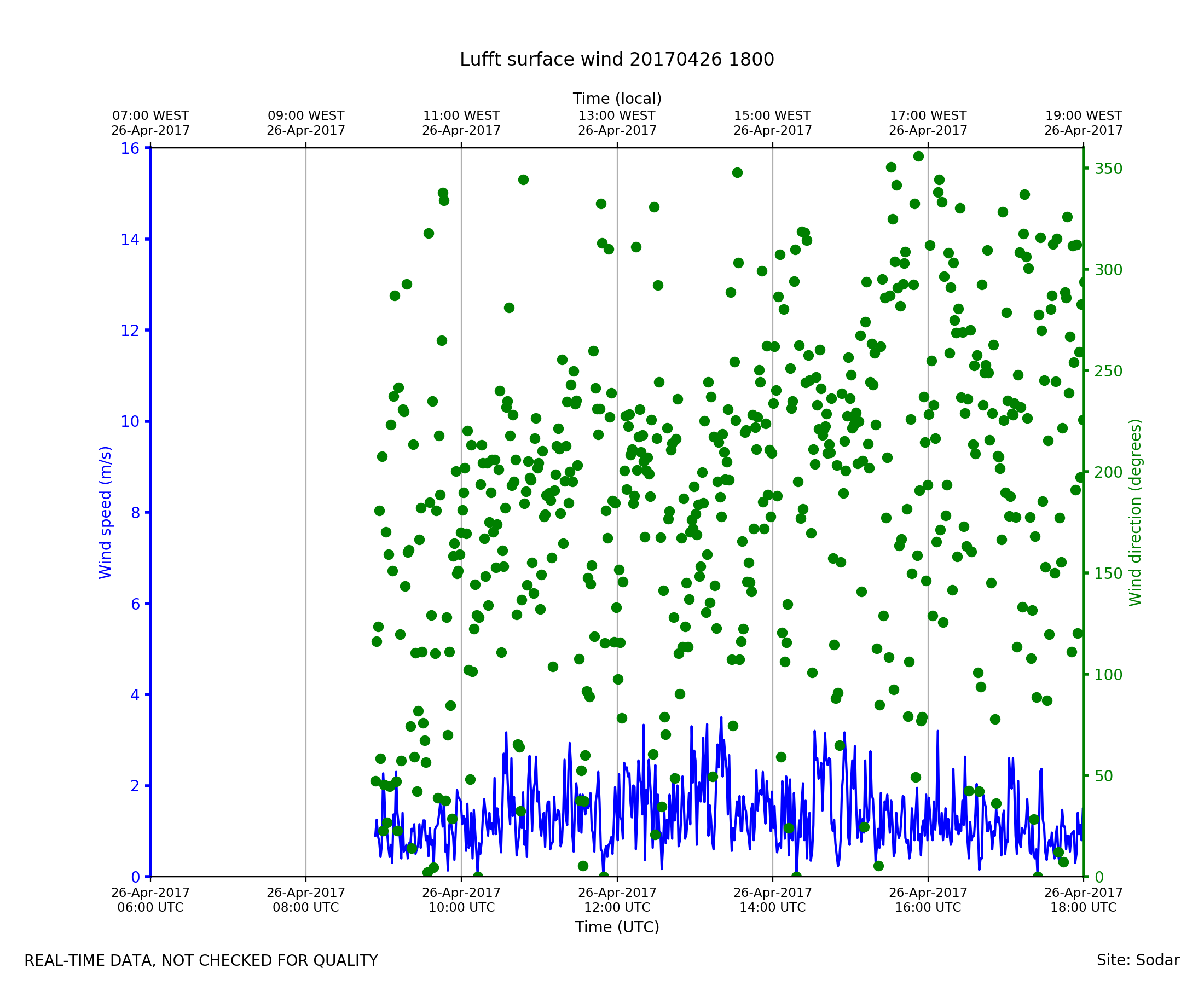The height and width of the screenshot is (985, 1204).
Task: Click the Site: Sodar label
Action: coord(1138,960)
